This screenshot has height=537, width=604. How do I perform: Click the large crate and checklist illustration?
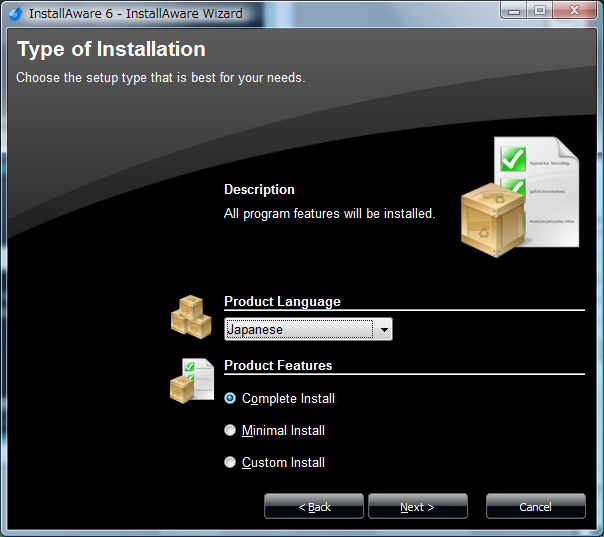[x=520, y=196]
